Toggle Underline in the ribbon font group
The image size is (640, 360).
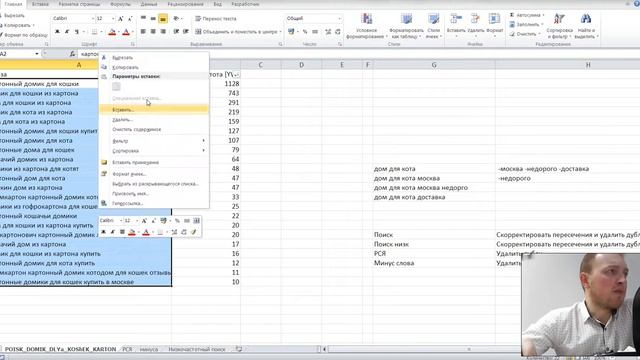(76, 32)
